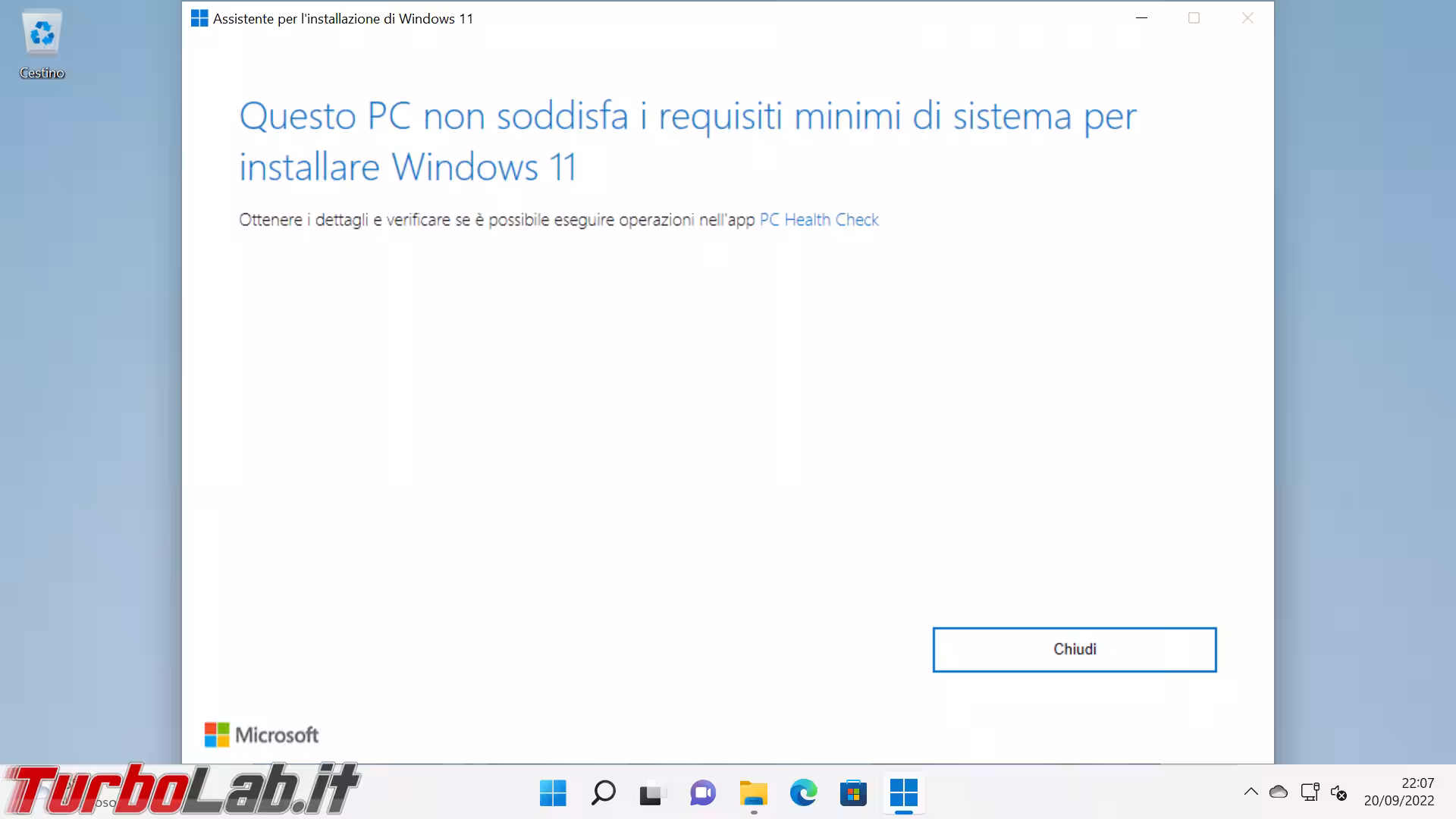1456x819 pixels.
Task: Click the Chiudi button
Action: 1075,649
